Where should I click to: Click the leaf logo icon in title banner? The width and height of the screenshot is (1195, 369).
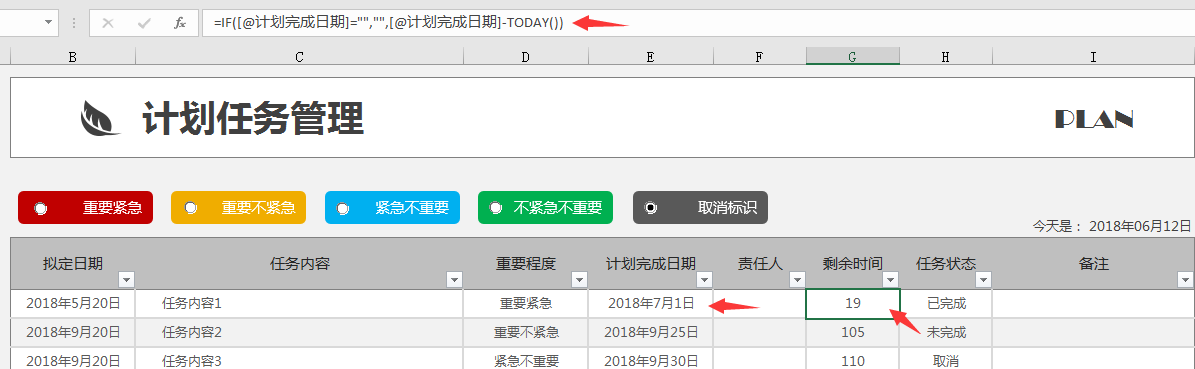pyautogui.click(x=100, y=118)
